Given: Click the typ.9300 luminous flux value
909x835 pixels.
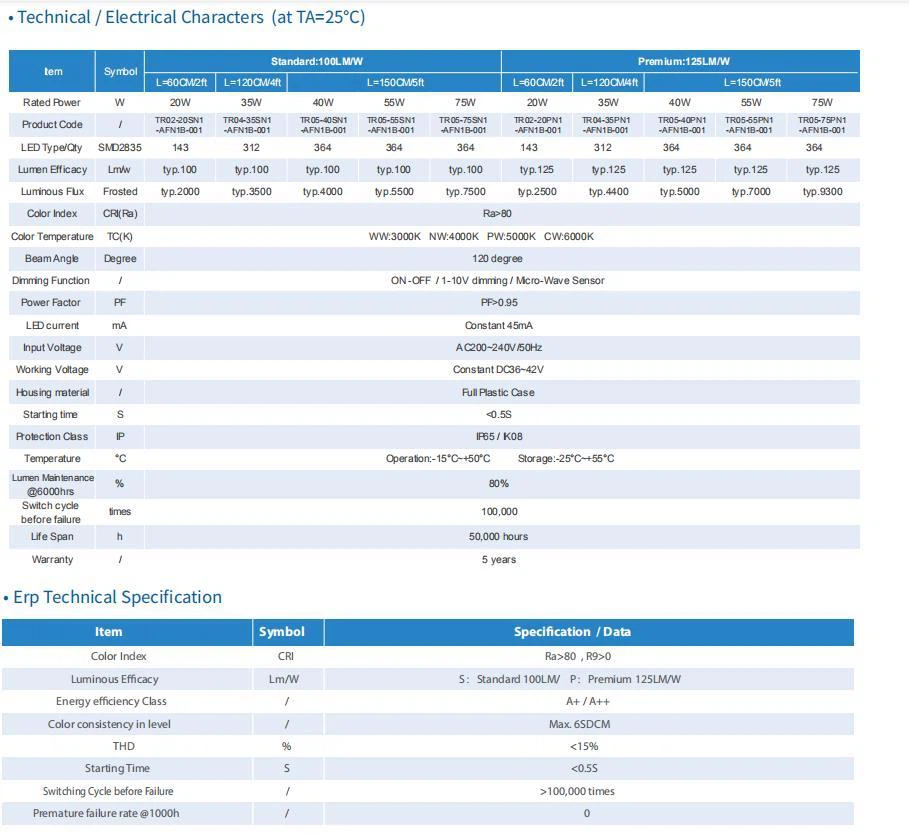Looking at the screenshot, I should [822, 192].
